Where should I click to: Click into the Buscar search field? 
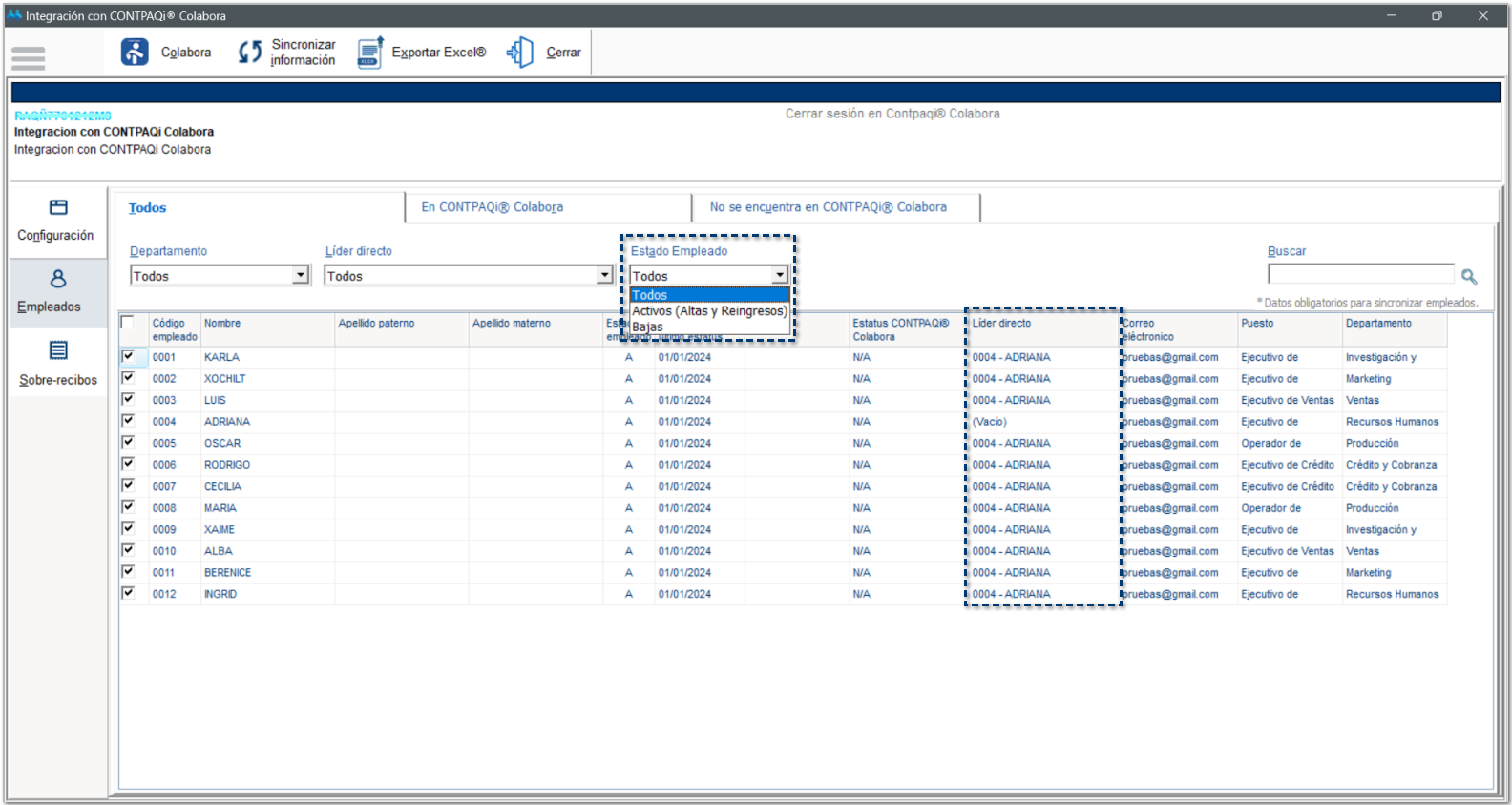click(1360, 275)
